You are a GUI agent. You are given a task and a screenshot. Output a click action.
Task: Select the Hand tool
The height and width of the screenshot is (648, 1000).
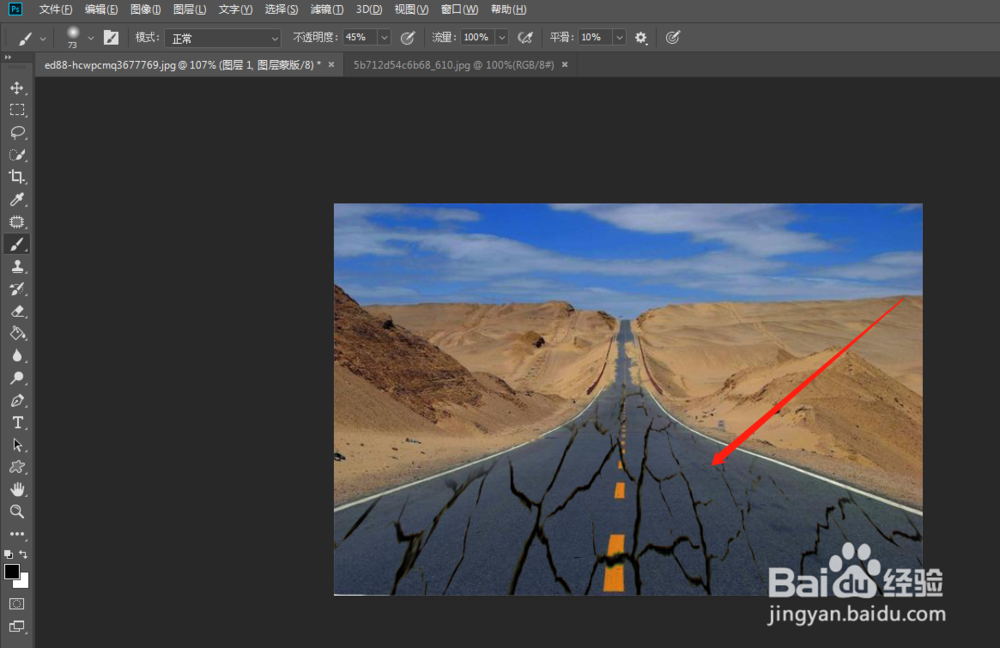coord(17,489)
